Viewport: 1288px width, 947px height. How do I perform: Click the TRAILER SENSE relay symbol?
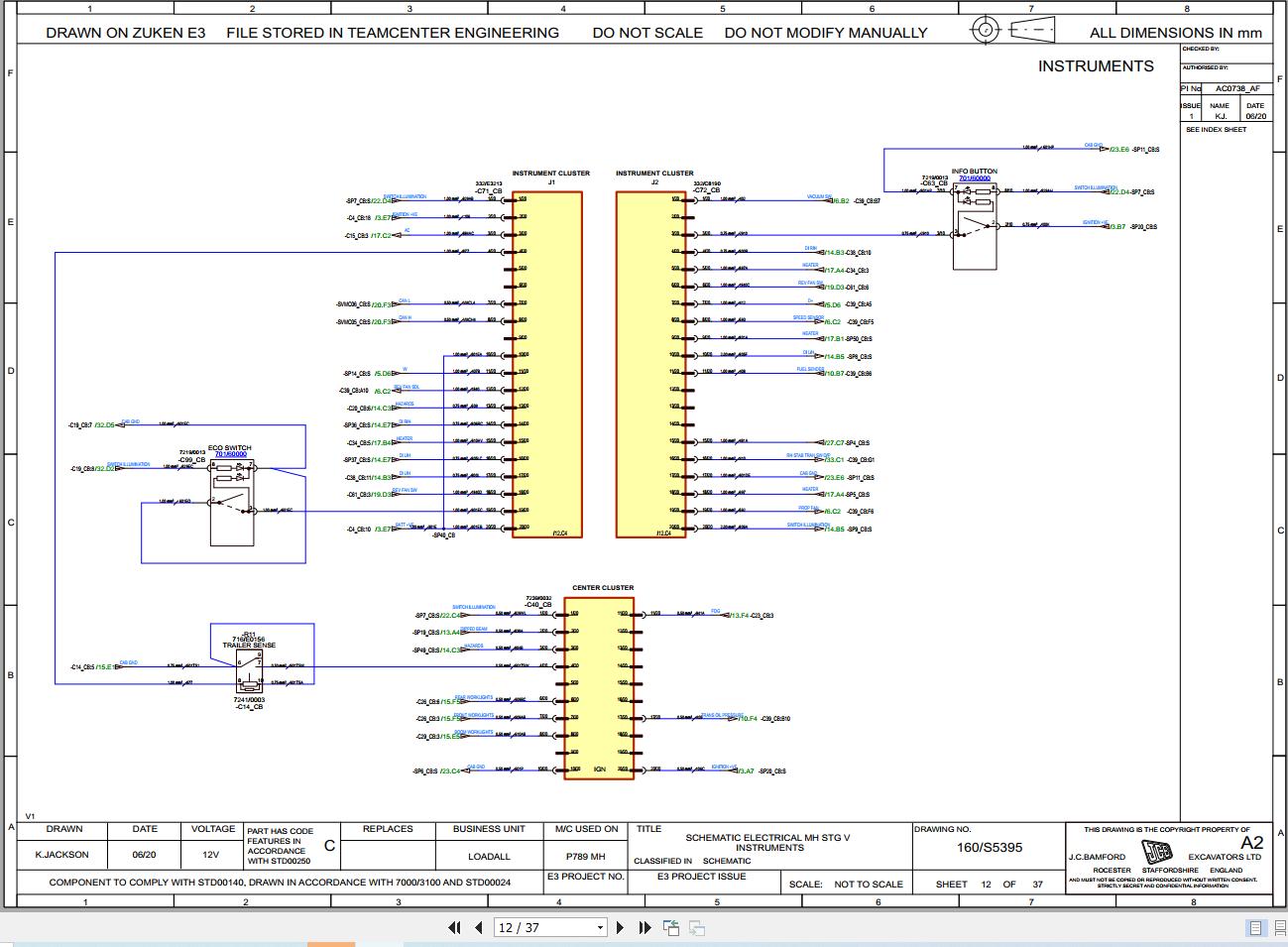click(x=251, y=673)
